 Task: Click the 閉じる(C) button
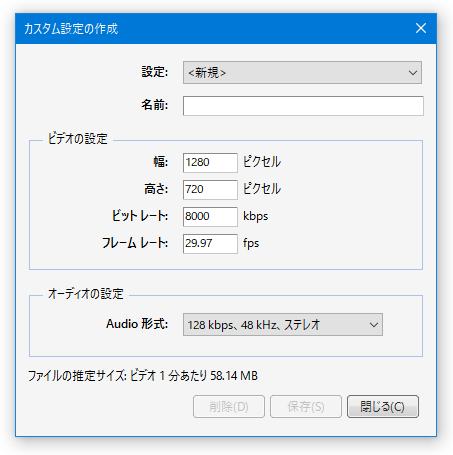383,406
